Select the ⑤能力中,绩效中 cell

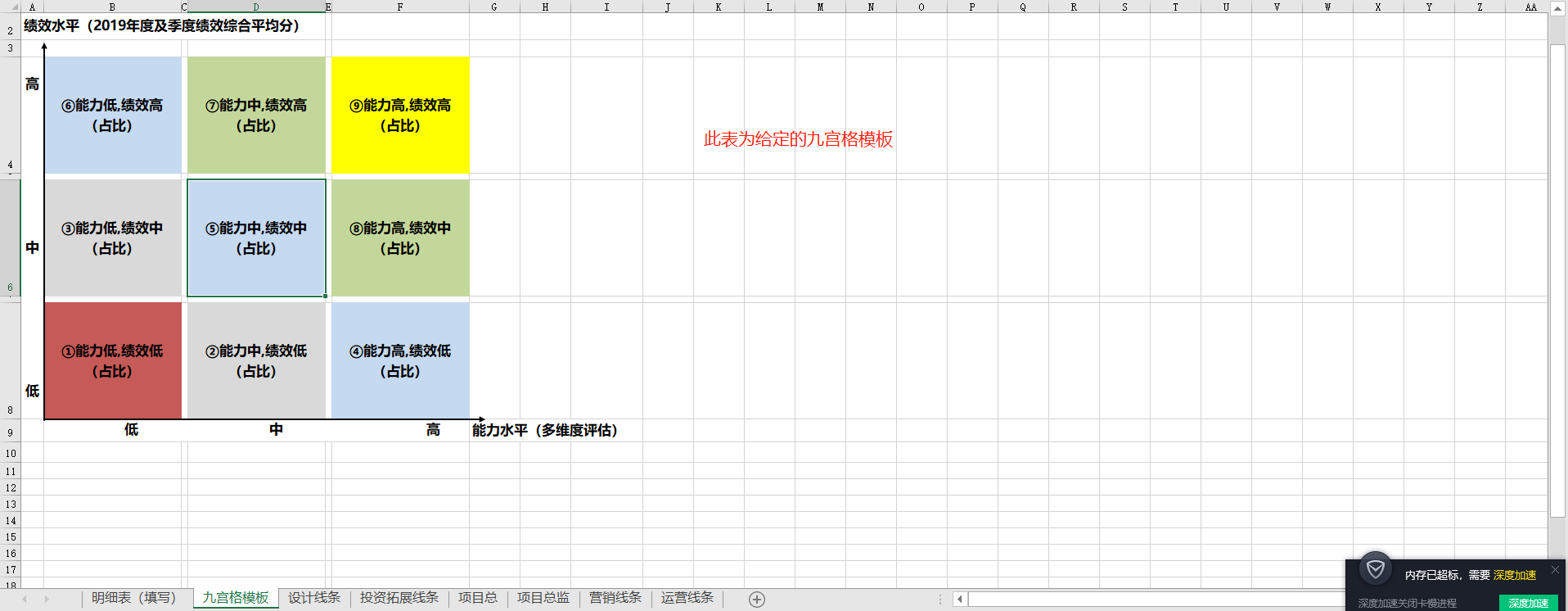(x=256, y=238)
